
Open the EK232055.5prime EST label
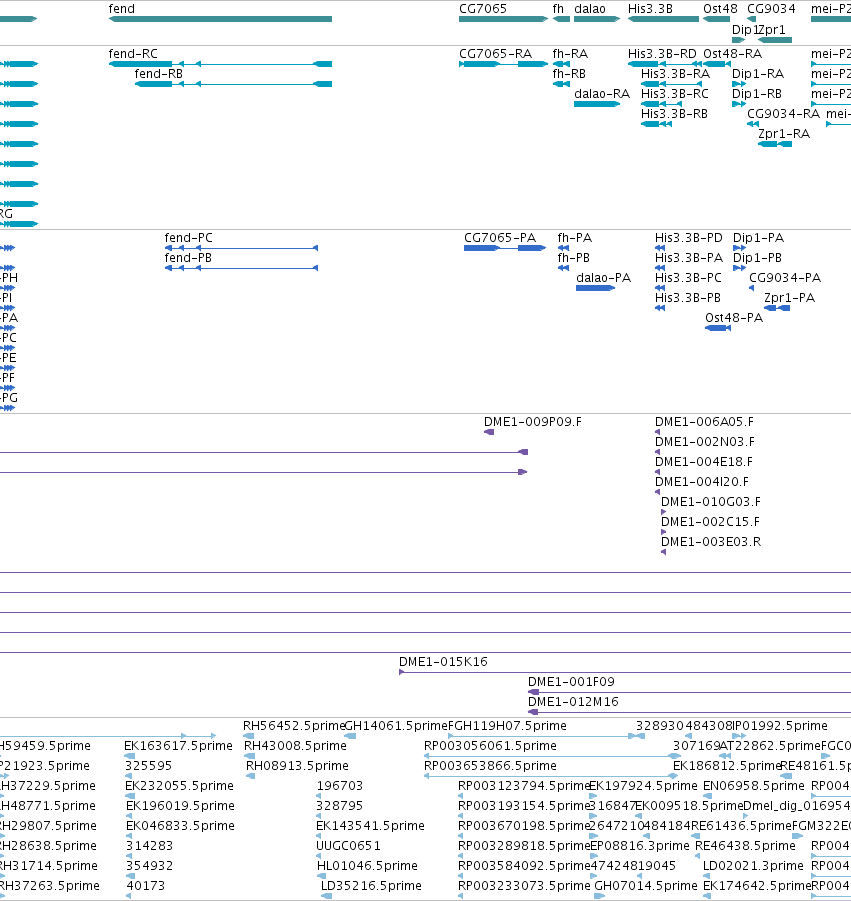[179, 786]
